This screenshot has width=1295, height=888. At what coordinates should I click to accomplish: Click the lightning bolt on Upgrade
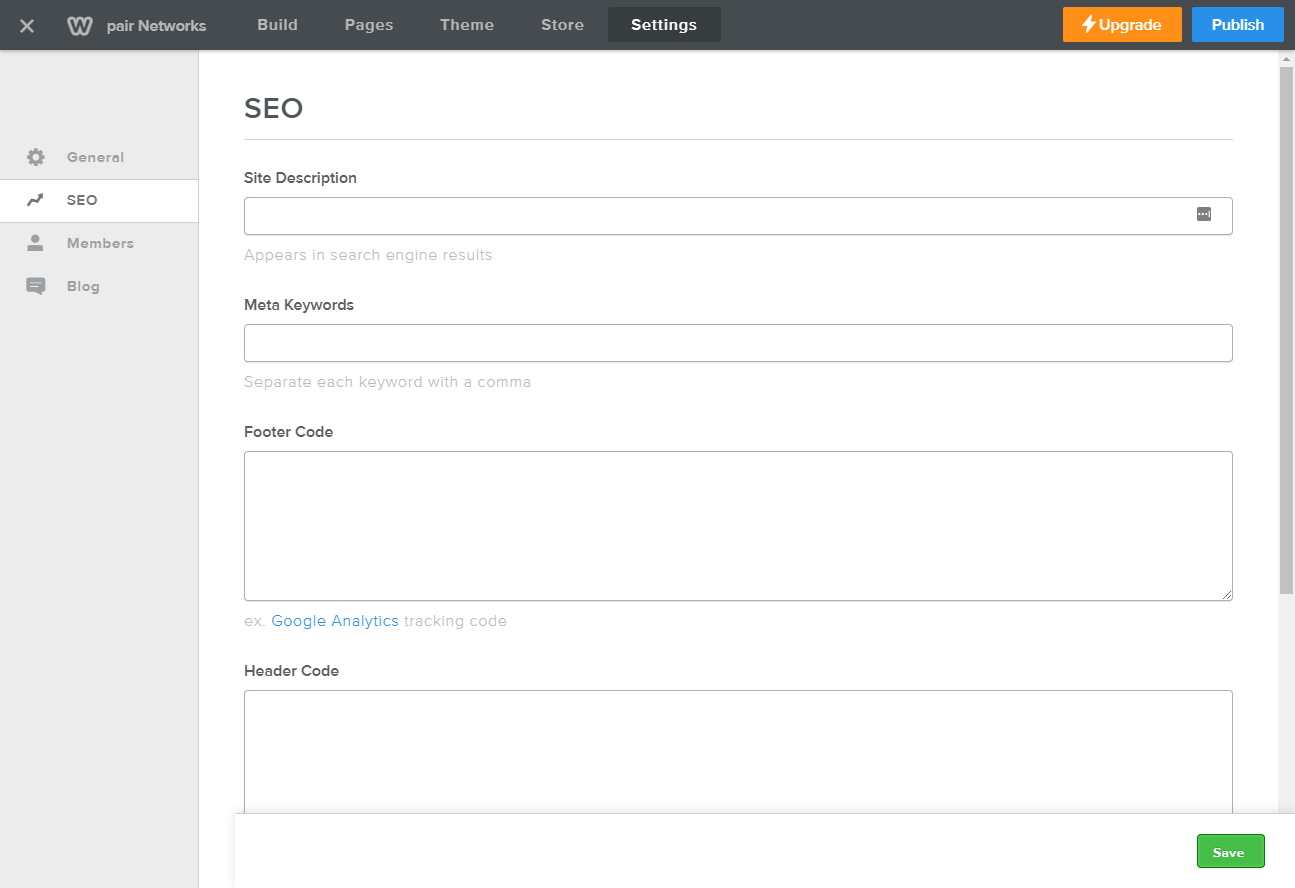coord(1089,25)
